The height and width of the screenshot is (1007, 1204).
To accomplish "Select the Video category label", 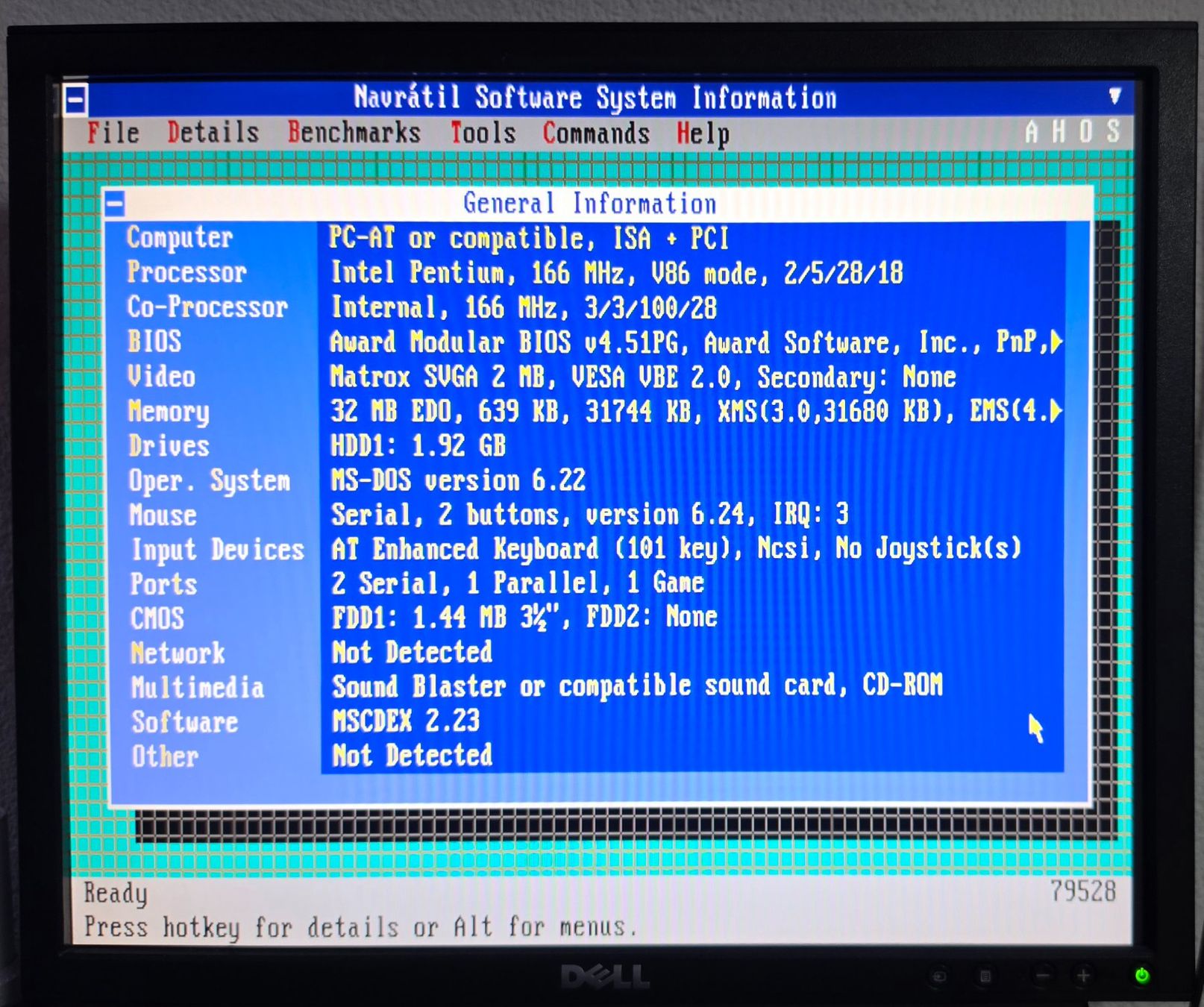I will click(x=161, y=376).
